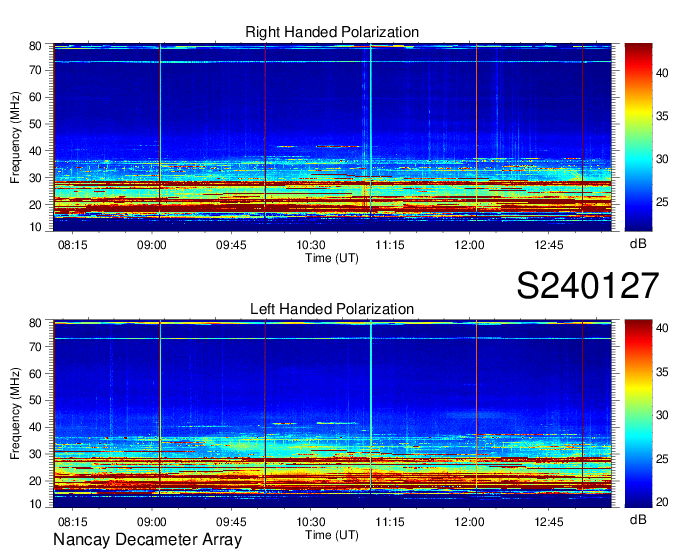This screenshot has width=680, height=552.
Task: Click the "Left Handed Polarization" plot title
Action: tap(332, 309)
